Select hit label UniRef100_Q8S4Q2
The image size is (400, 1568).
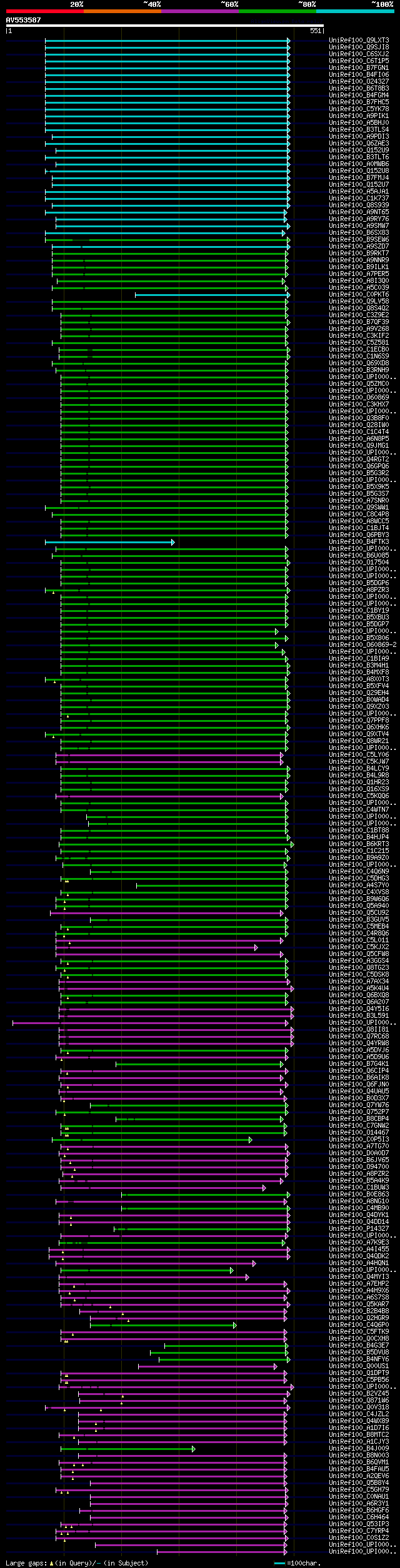pos(359,308)
